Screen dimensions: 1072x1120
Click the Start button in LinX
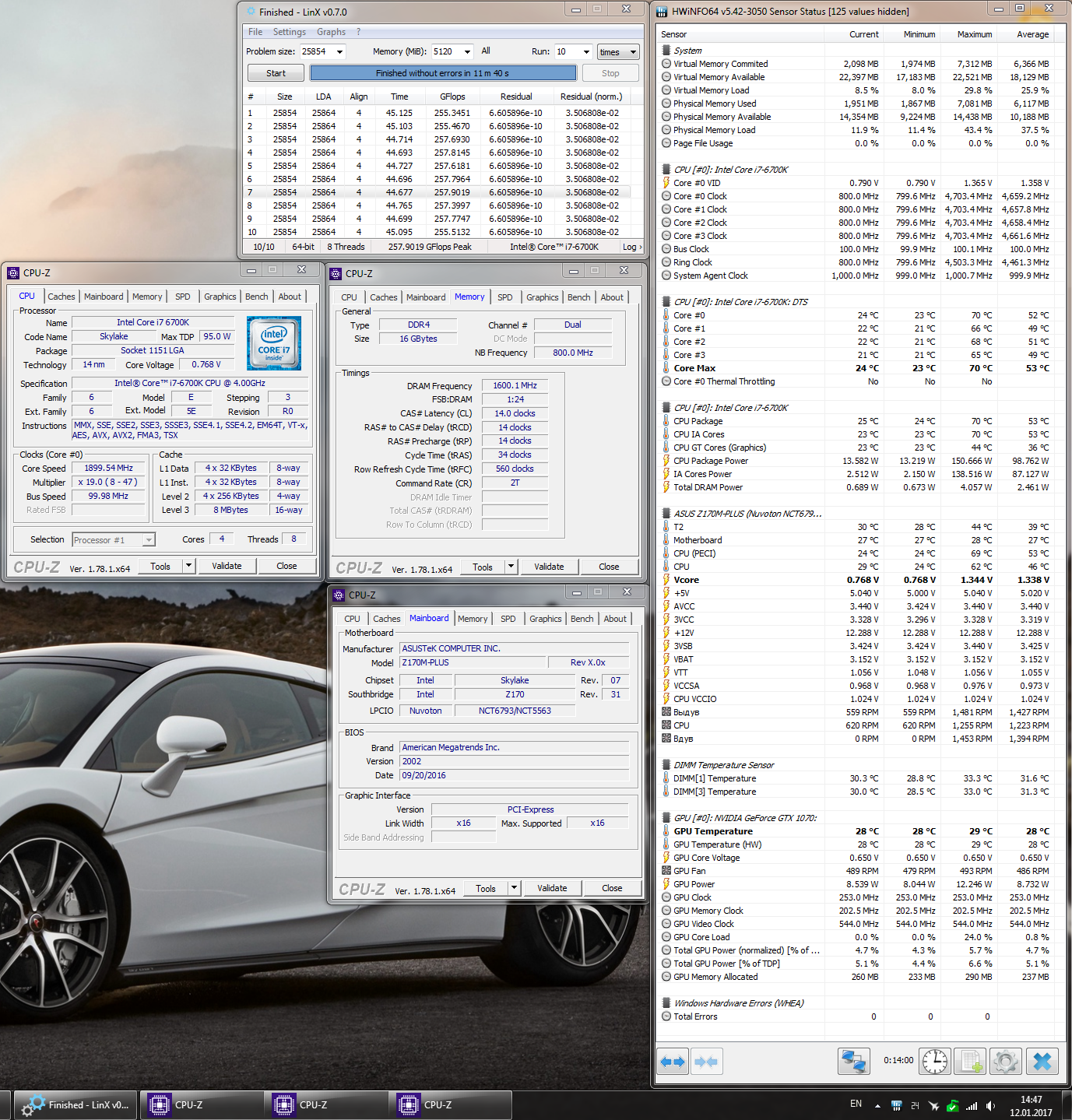276,73
